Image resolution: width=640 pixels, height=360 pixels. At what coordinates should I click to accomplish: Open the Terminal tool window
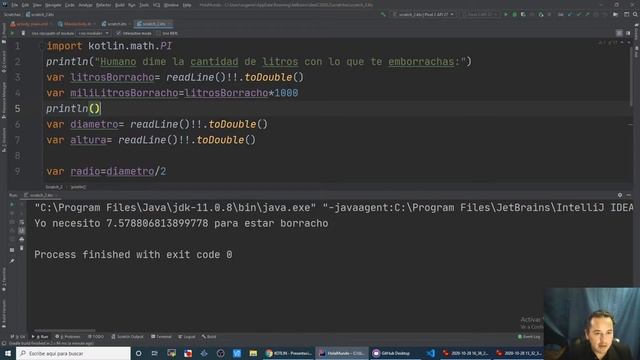(162, 337)
